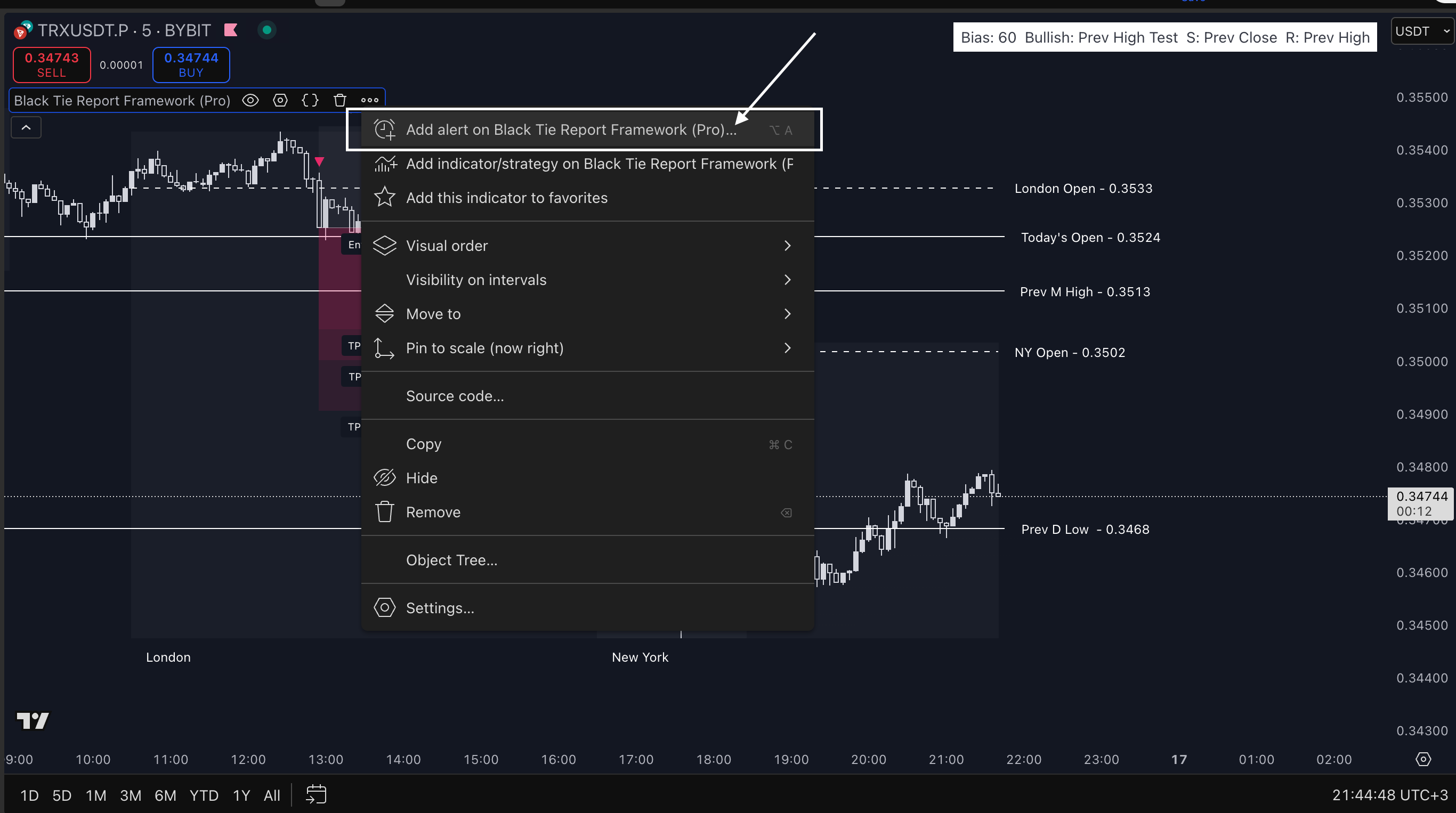The height and width of the screenshot is (813, 1456).
Task: Open indicator settings hexagon icon in legend
Action: pyautogui.click(x=280, y=101)
